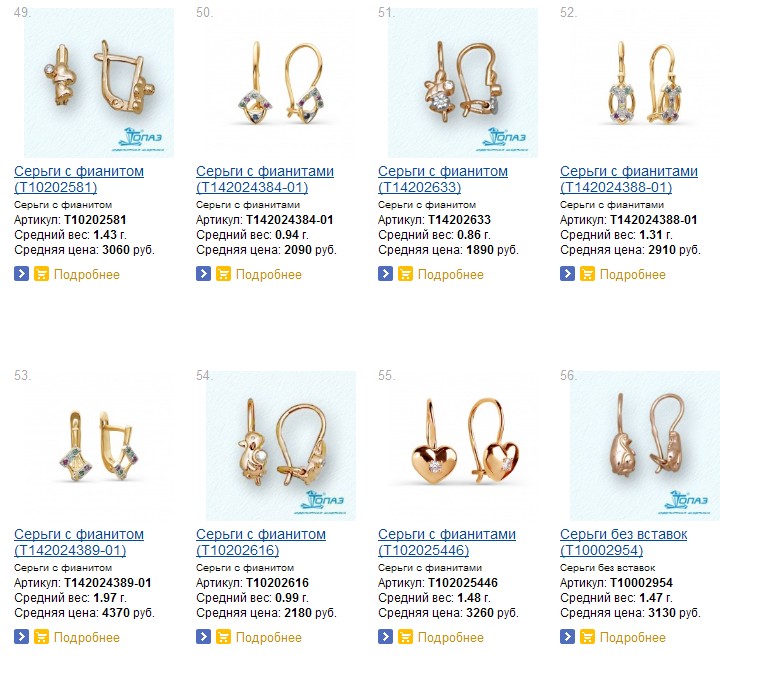Click the cart icon under item T10202581

click(x=41, y=274)
